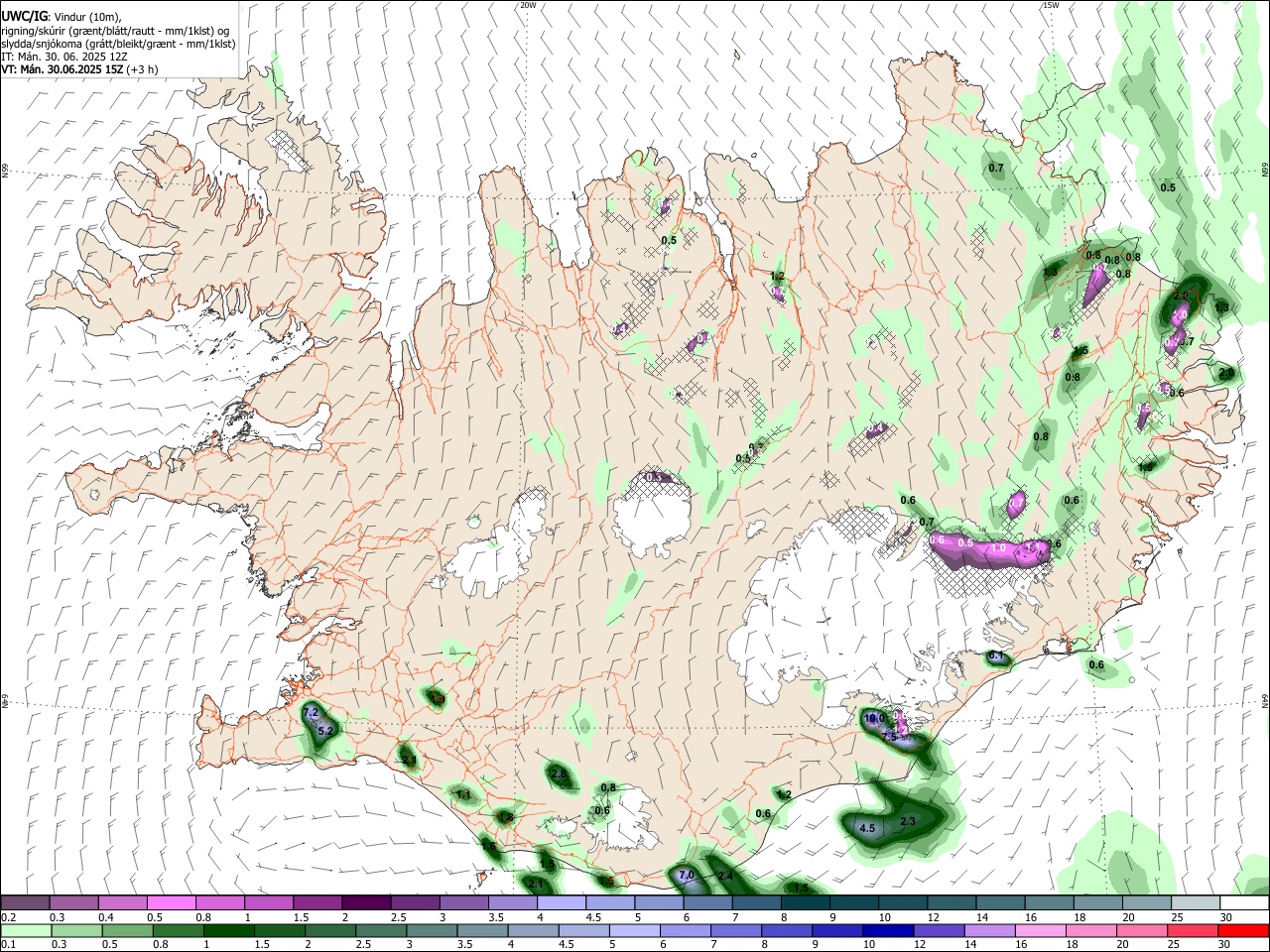
Task: Pick snow swatch between 0.3 and 0.4
Action: pyautogui.click(x=74, y=903)
